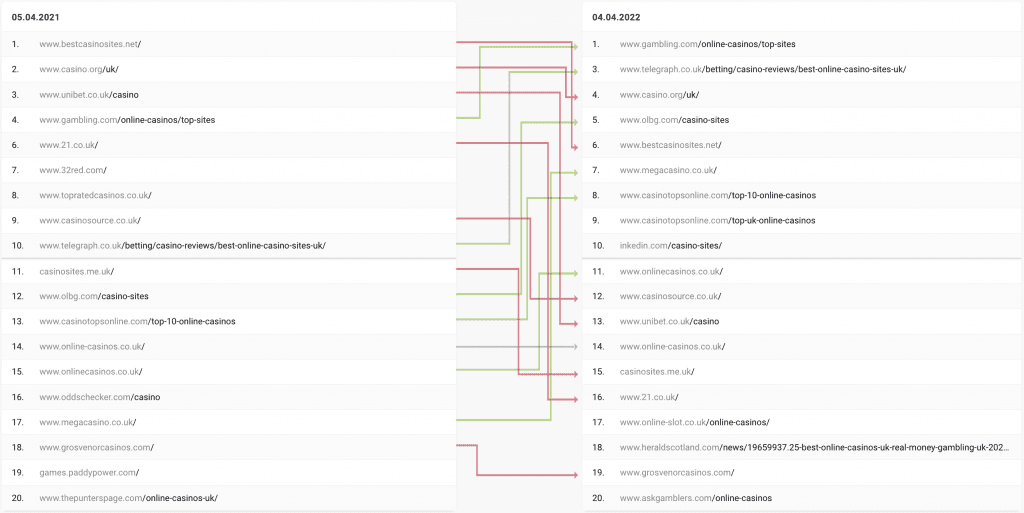Select games.paddypower.com row

229,473
